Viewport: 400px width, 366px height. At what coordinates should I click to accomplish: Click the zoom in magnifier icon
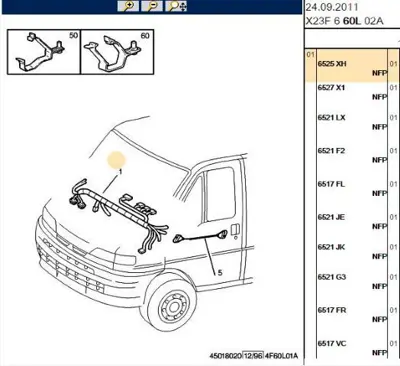(128, 6)
